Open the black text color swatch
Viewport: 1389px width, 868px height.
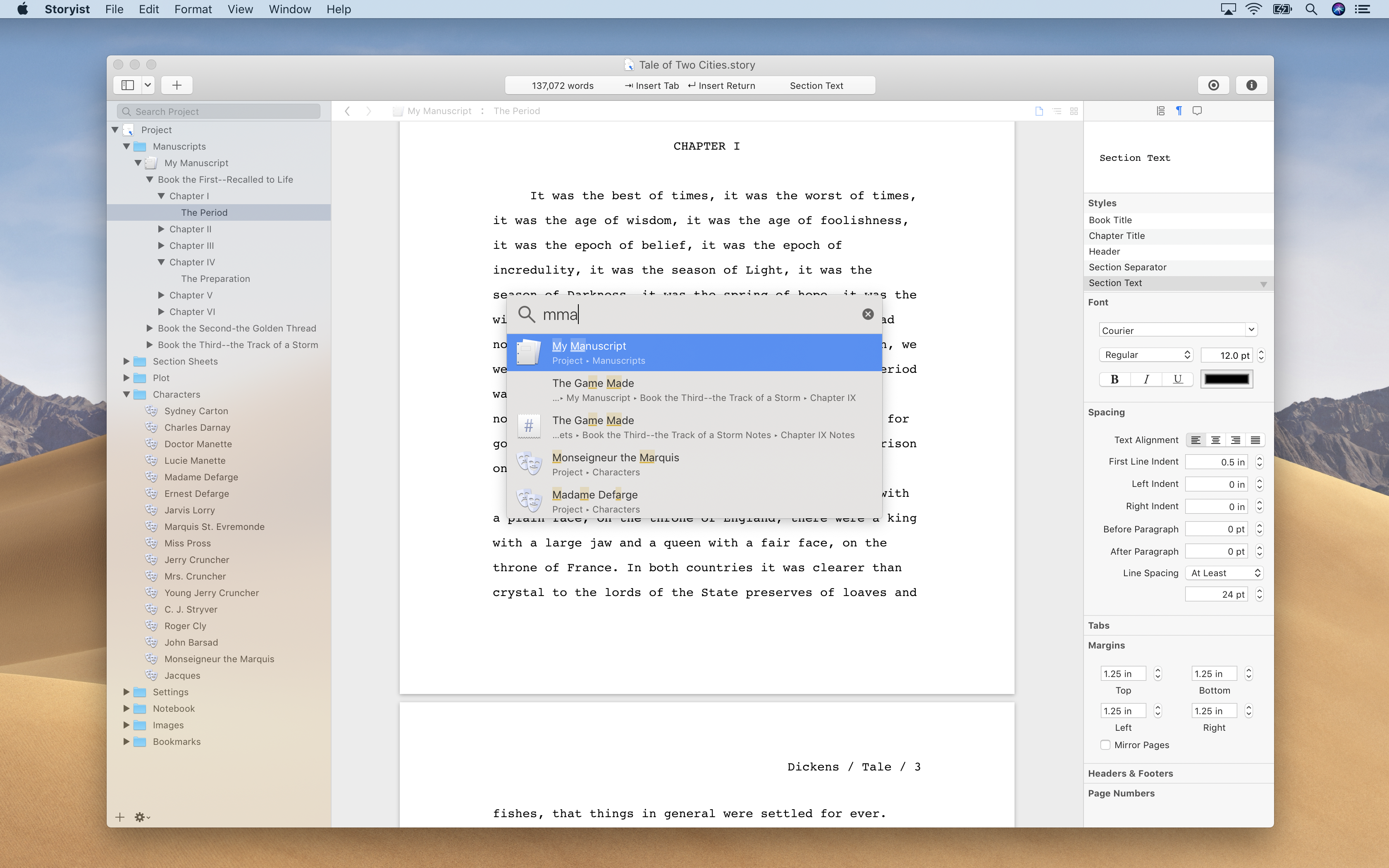1227,379
